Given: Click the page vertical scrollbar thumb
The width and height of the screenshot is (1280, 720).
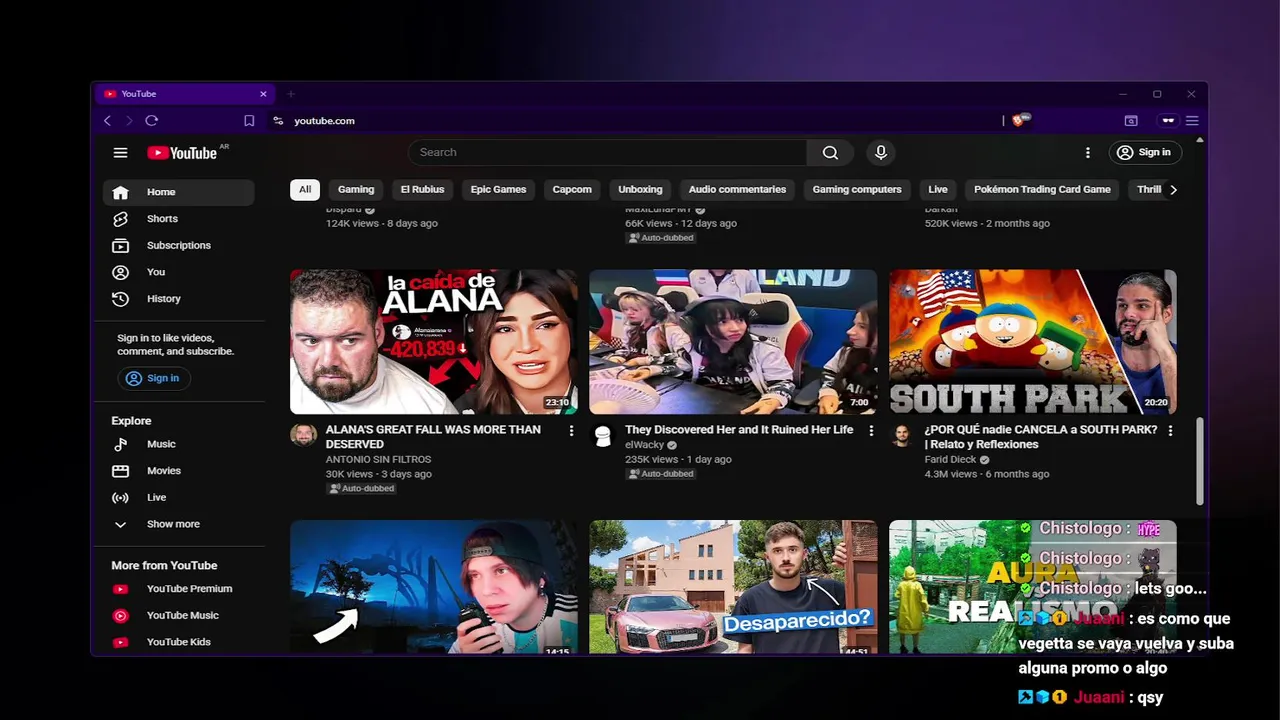Looking at the screenshot, I should (x=1200, y=462).
